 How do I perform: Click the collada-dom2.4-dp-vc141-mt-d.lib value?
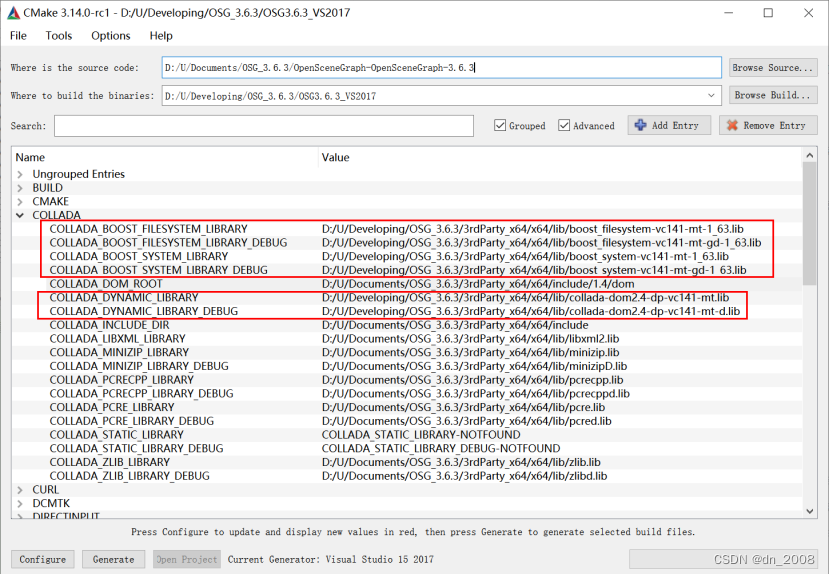click(x=531, y=311)
